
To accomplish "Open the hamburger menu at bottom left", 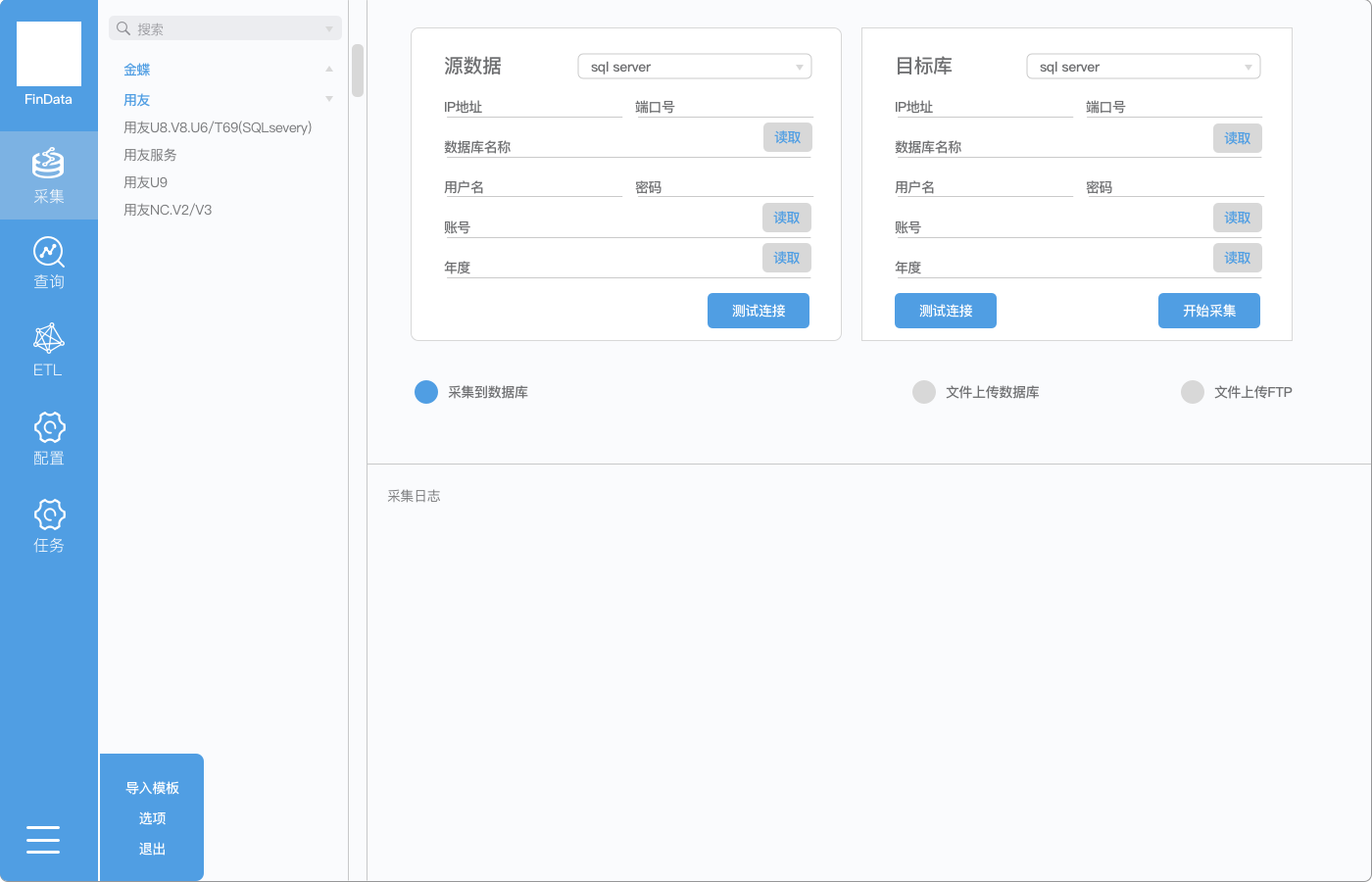I will 43,841.
